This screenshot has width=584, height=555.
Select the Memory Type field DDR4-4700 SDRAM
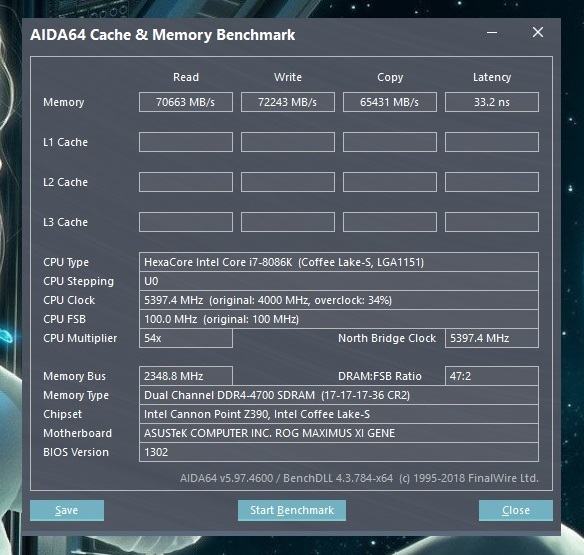point(339,395)
